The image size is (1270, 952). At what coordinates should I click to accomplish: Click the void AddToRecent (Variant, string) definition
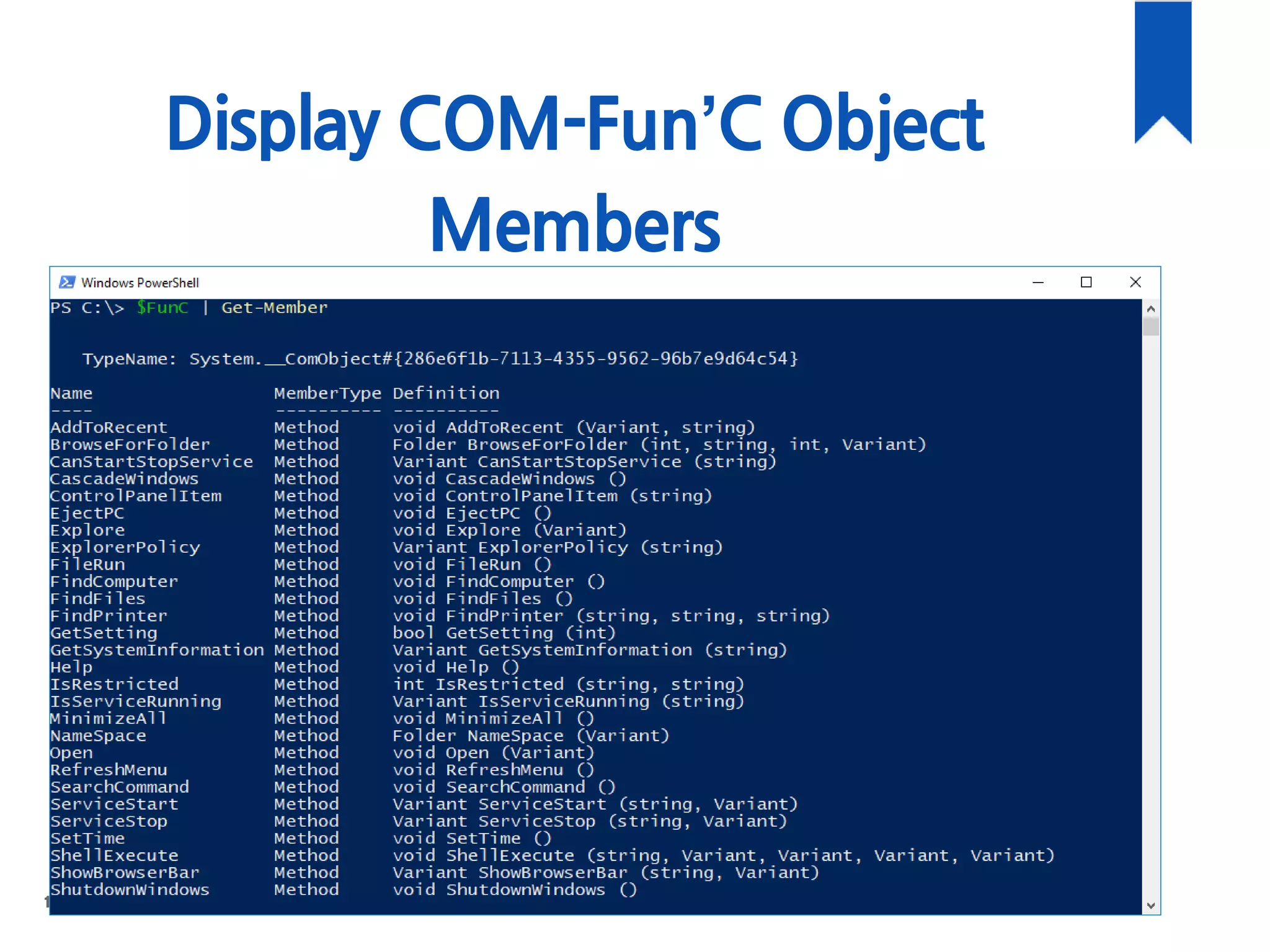(574, 428)
